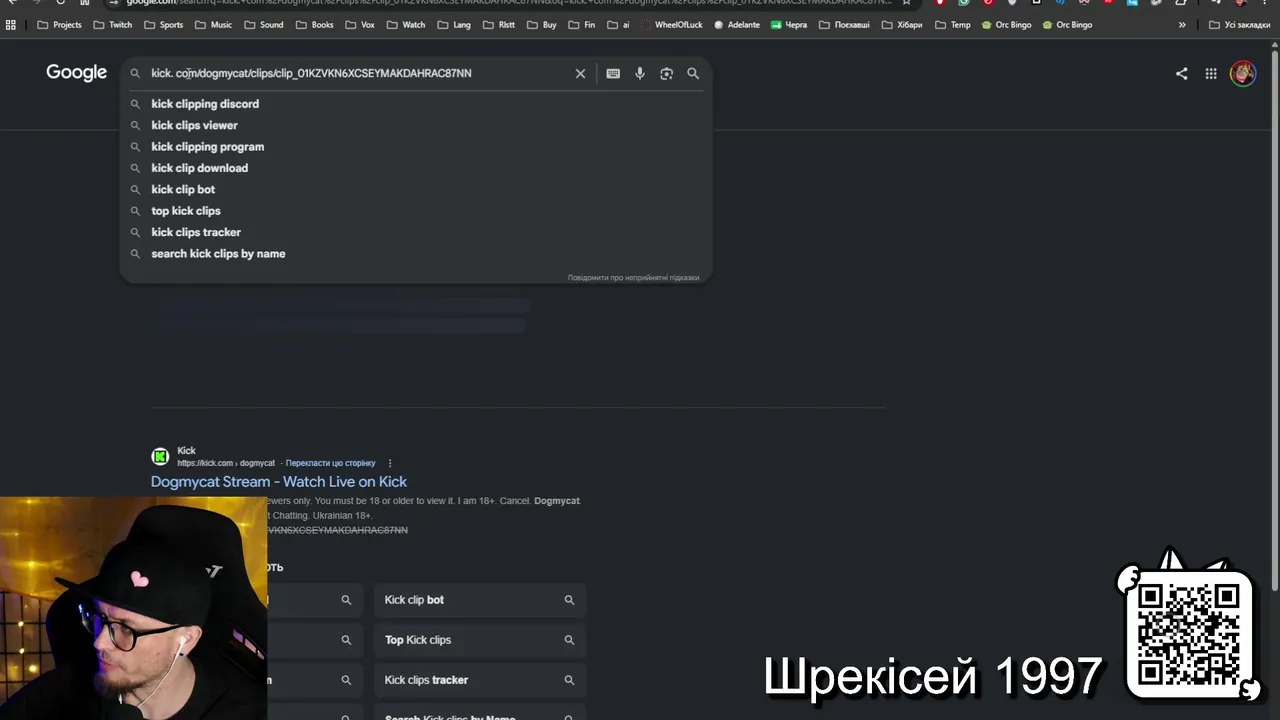Open the Fin bookmark folder
Viewport: 1280px width, 720px height.
[581, 25]
